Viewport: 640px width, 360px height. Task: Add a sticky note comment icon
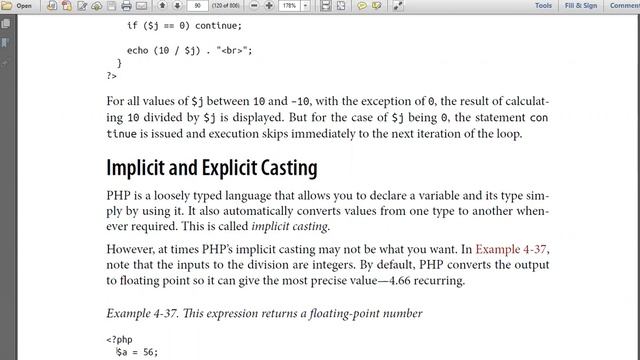(362, 6)
